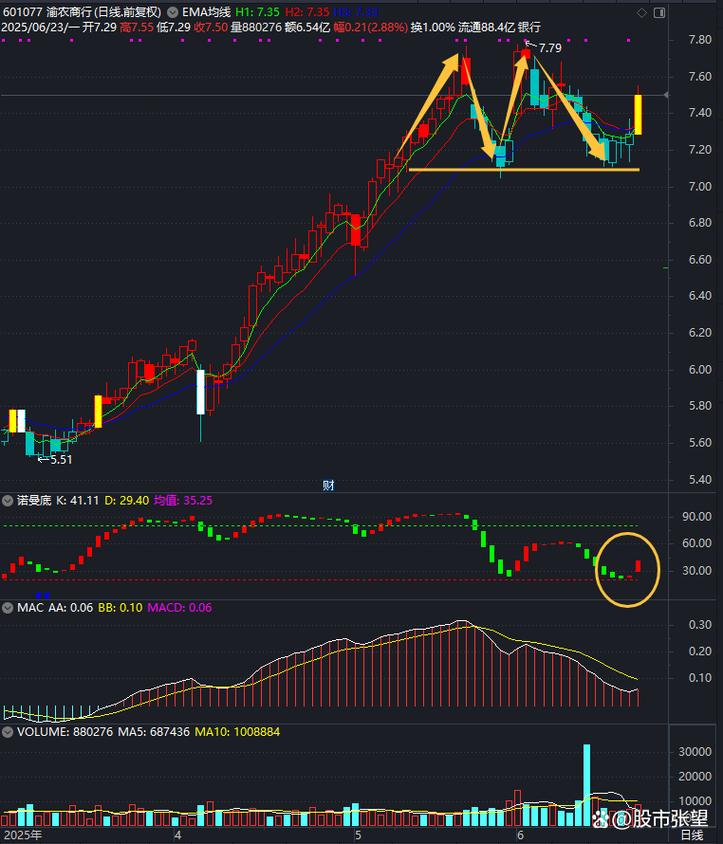Image resolution: width=723 pixels, height=844 pixels.
Task: Click month 5 on the time axis
Action: pos(357,834)
